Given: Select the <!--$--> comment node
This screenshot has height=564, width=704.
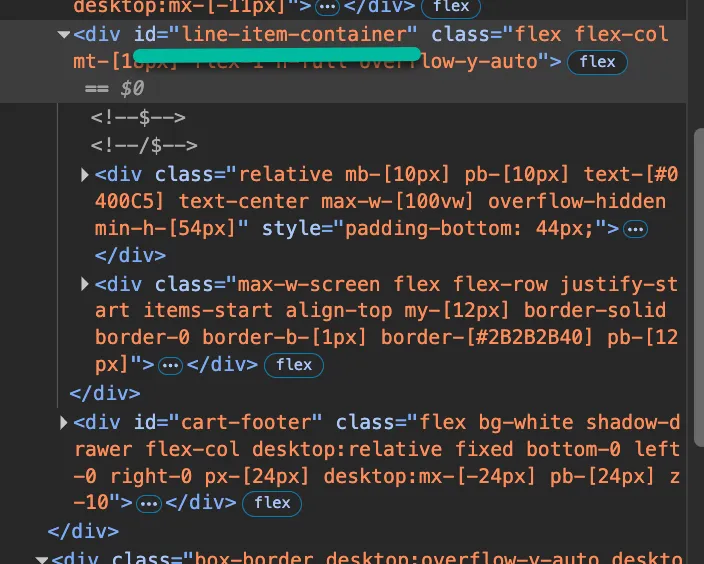Looking at the screenshot, I should 138,117.
